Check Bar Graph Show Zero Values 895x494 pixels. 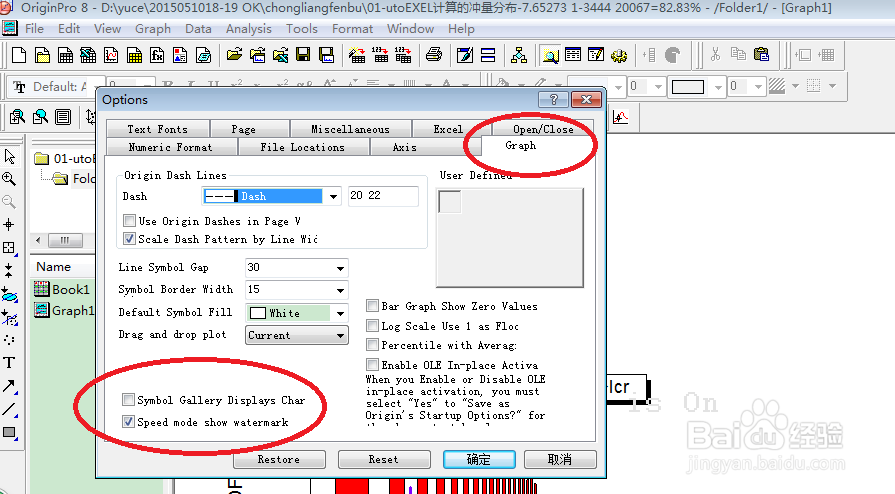pos(372,306)
